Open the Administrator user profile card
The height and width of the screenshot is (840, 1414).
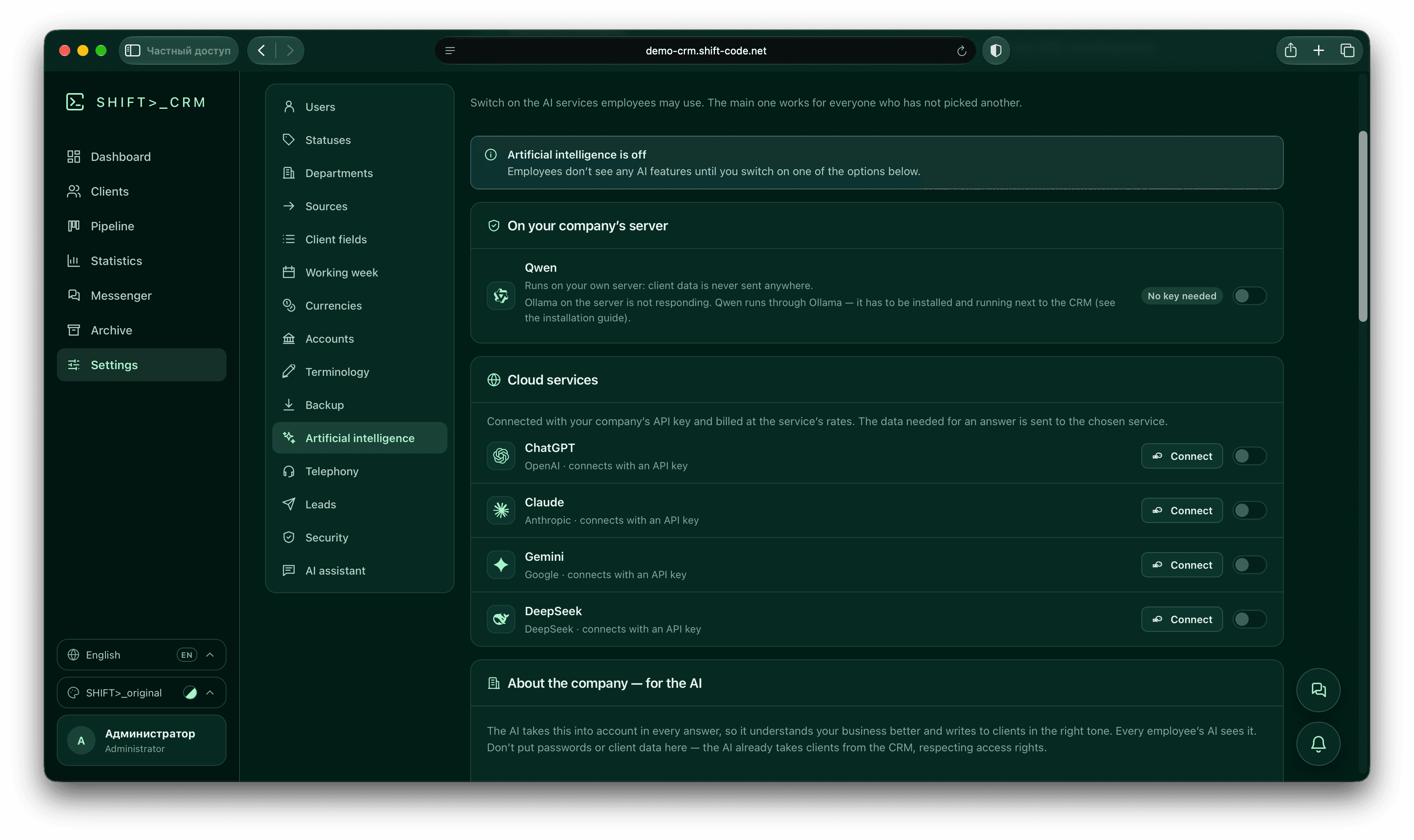[141, 740]
